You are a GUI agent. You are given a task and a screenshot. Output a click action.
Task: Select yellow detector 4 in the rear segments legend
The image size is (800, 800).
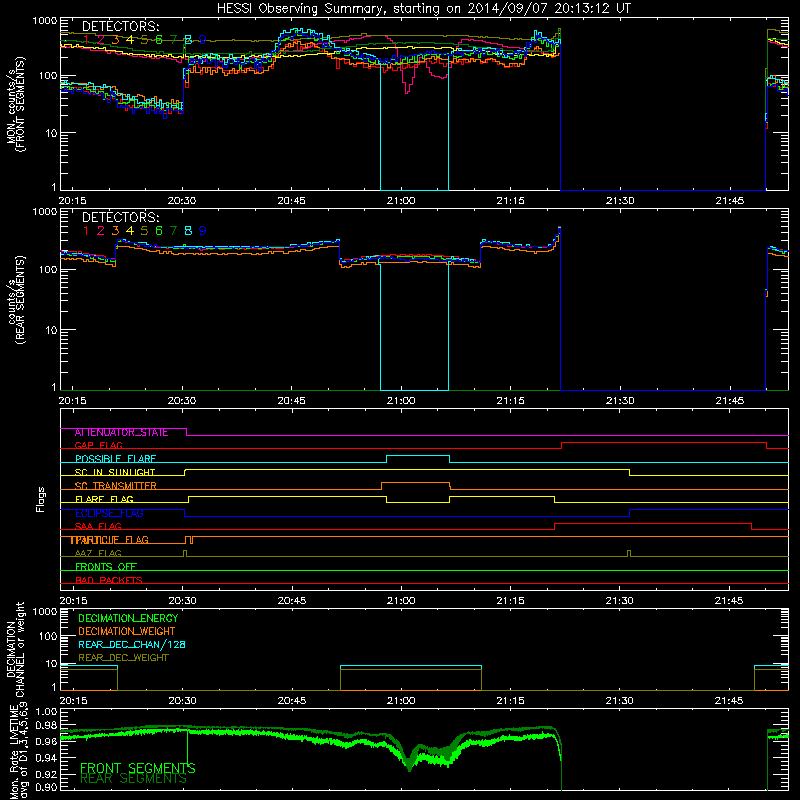click(130, 231)
